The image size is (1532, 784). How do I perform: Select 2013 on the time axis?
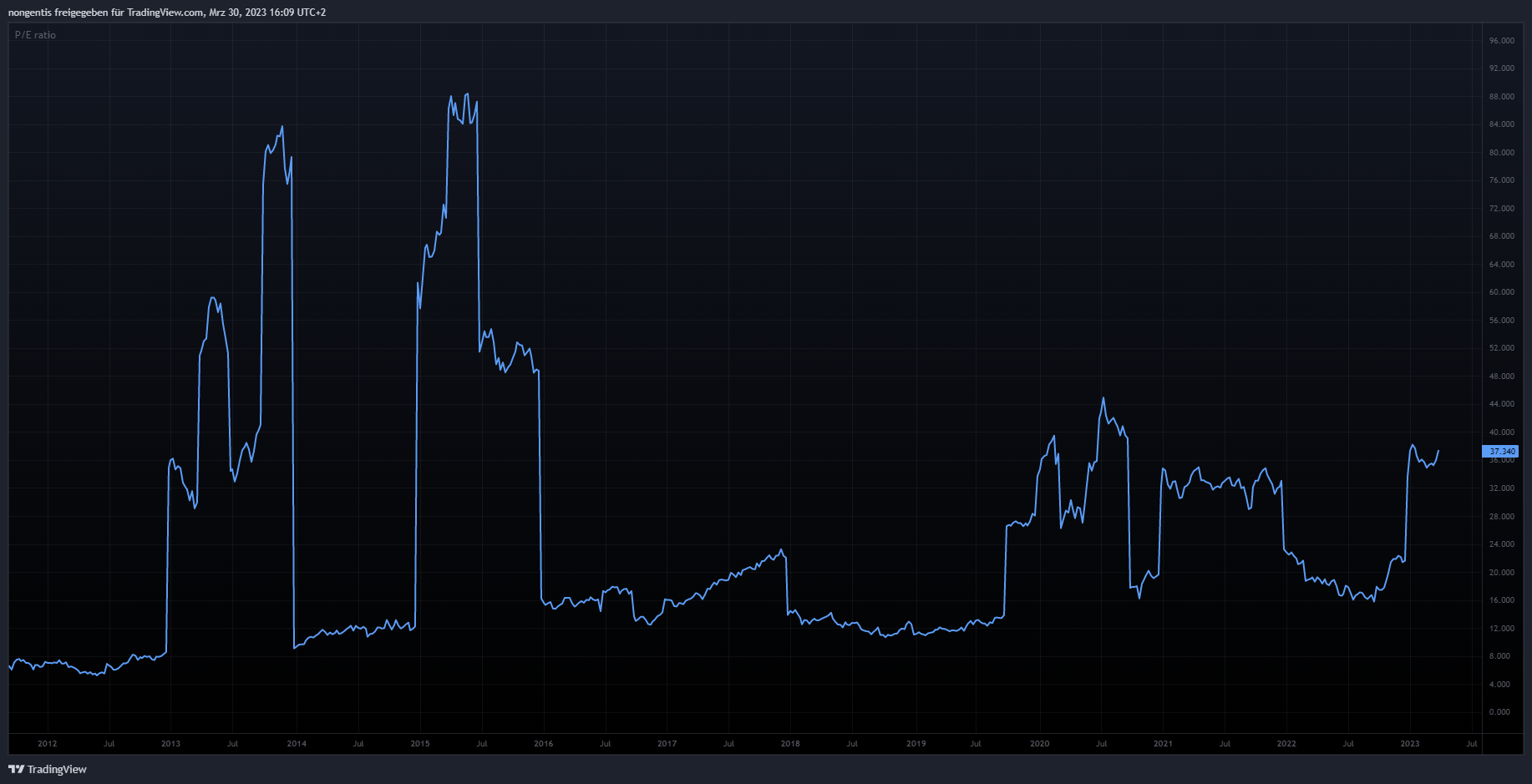170,743
